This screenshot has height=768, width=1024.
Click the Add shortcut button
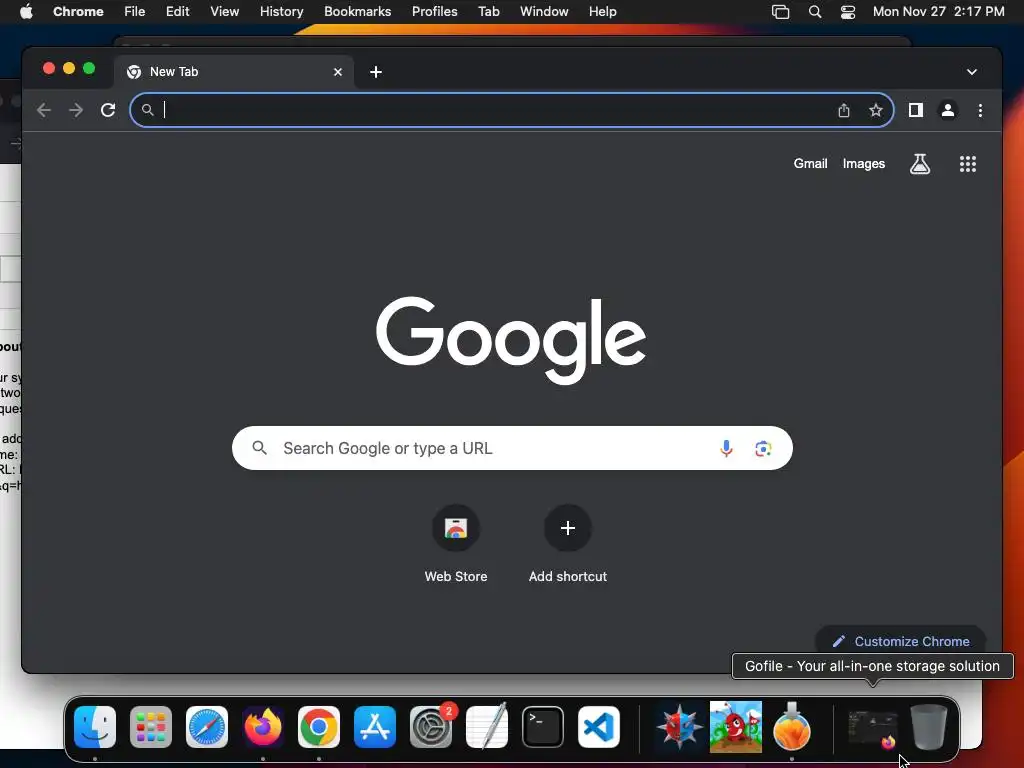[x=568, y=544]
